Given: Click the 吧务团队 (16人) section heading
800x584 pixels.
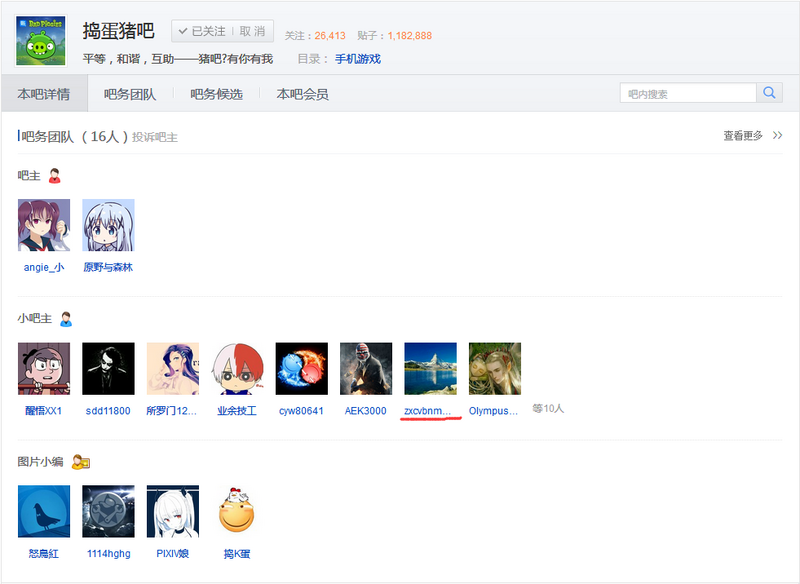Looking at the screenshot, I should coord(74,137).
